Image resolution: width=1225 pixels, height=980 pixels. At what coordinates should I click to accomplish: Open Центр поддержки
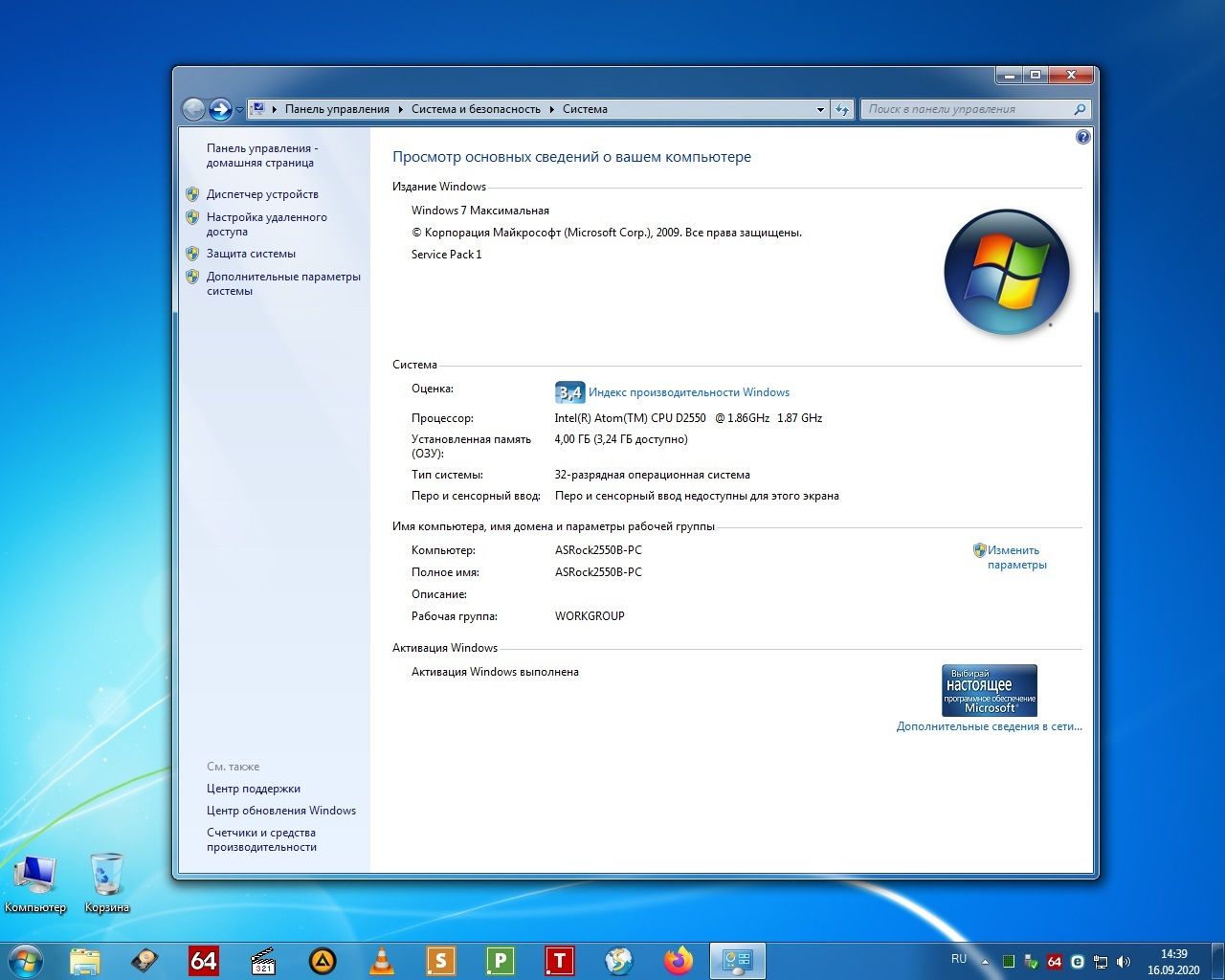click(x=254, y=789)
